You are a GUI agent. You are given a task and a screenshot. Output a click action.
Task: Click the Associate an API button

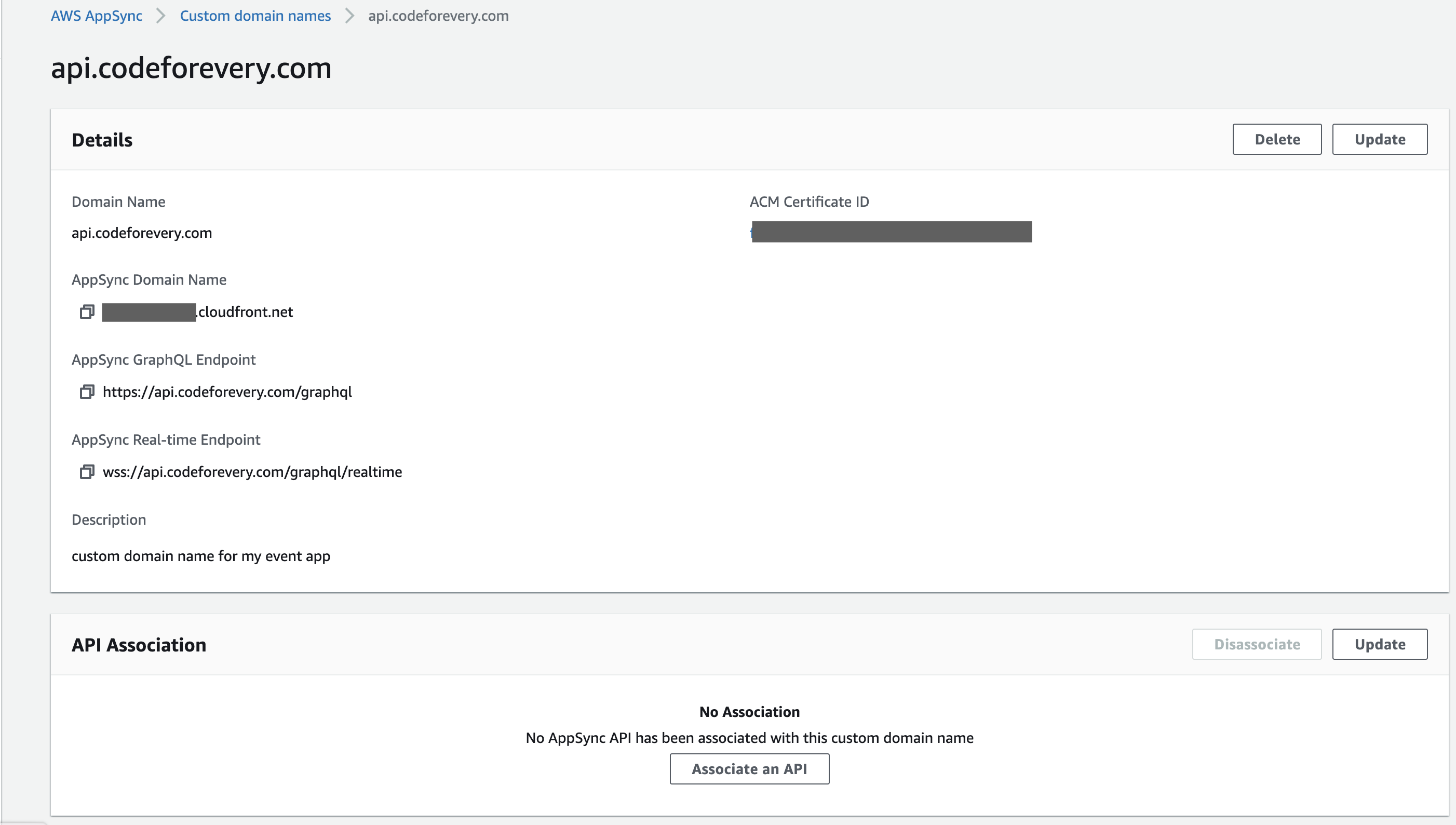[x=749, y=769]
